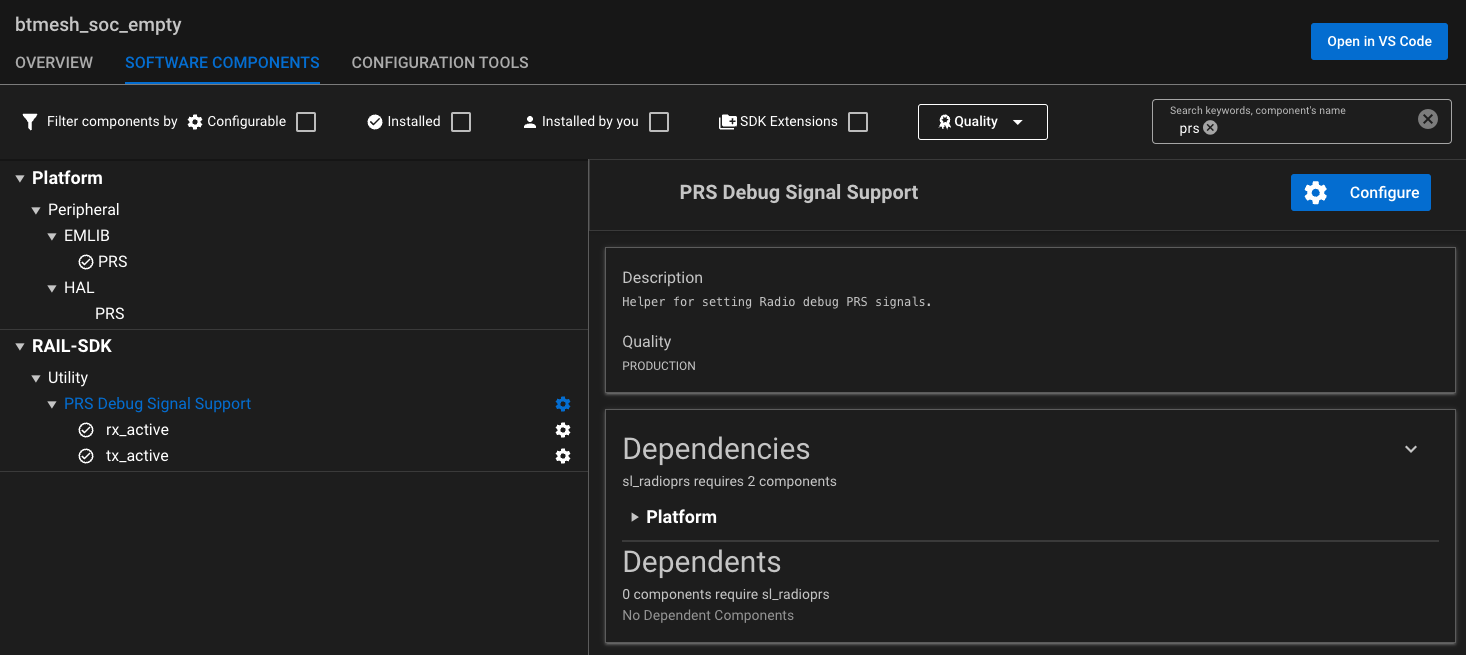Click inside the component search field
This screenshot has height=655, width=1466.
pos(1300,122)
